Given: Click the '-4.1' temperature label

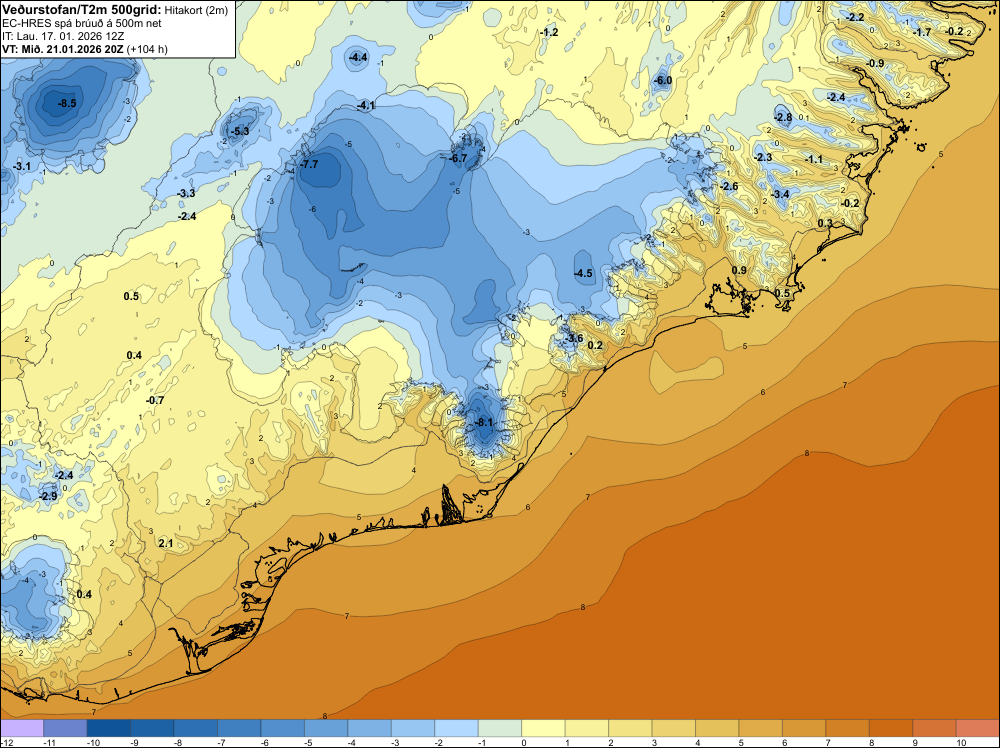Looking at the screenshot, I should coord(366,105).
